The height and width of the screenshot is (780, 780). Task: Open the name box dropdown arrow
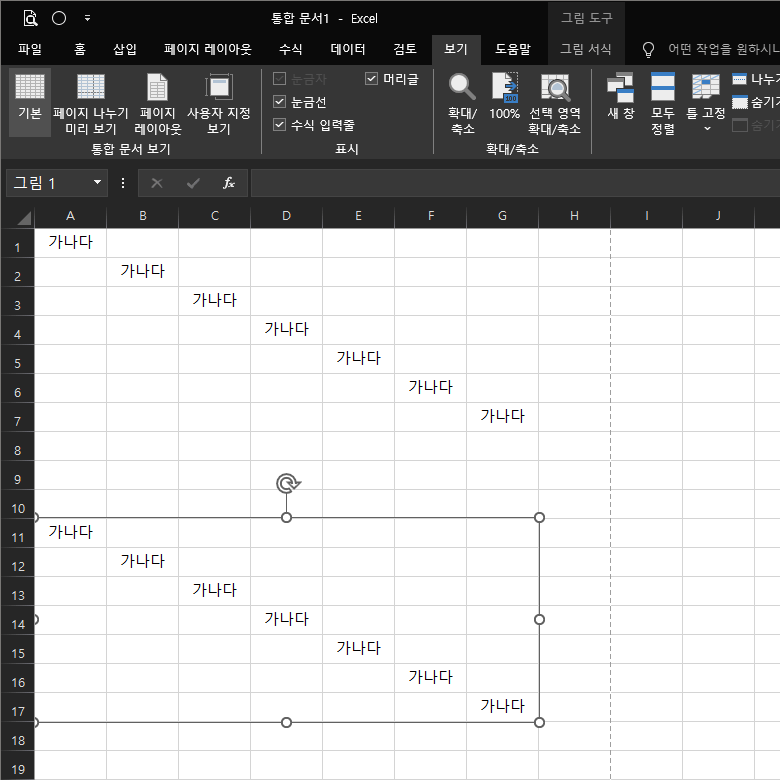[98, 183]
